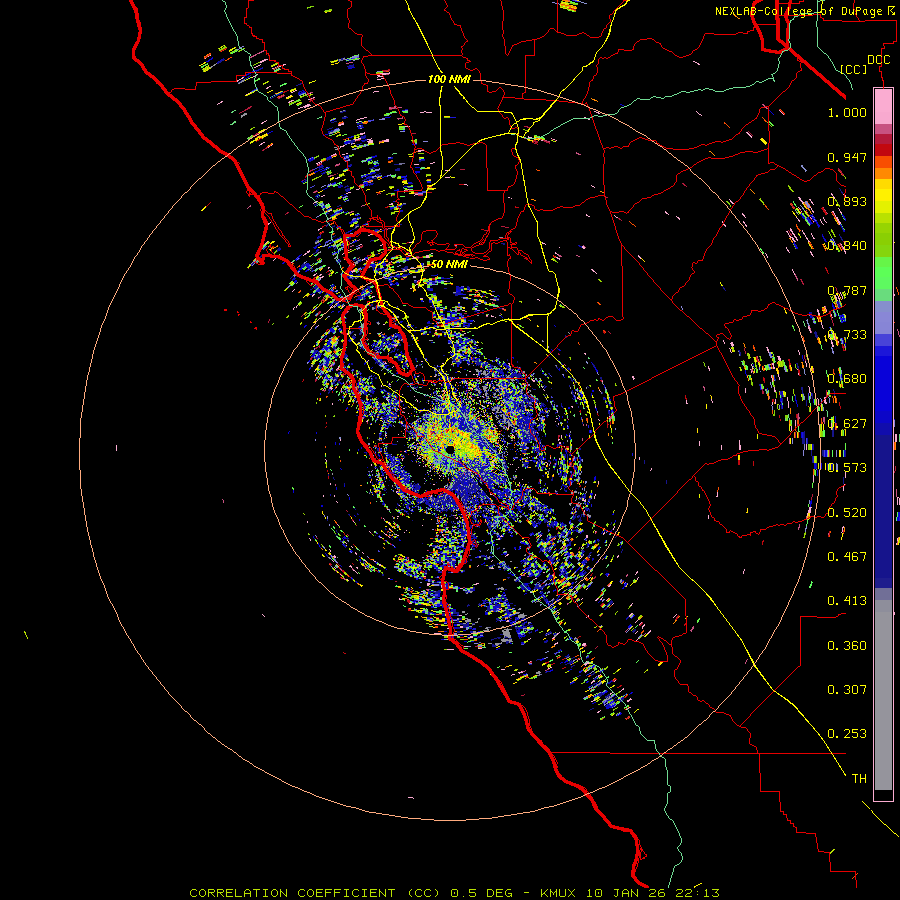Click the TH threshold label on the scale
Screen dimensions: 900x900
click(859, 779)
